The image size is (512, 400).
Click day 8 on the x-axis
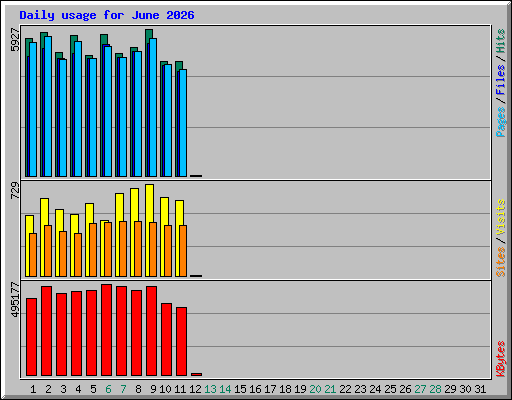138,389
